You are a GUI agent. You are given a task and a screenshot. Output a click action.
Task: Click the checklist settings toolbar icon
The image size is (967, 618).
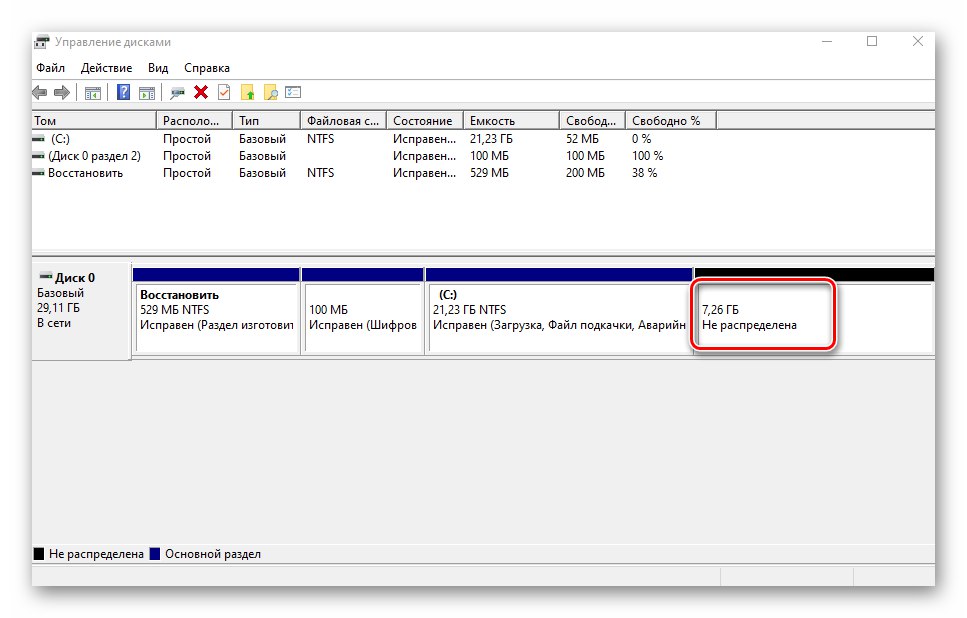pyautogui.click(x=293, y=92)
